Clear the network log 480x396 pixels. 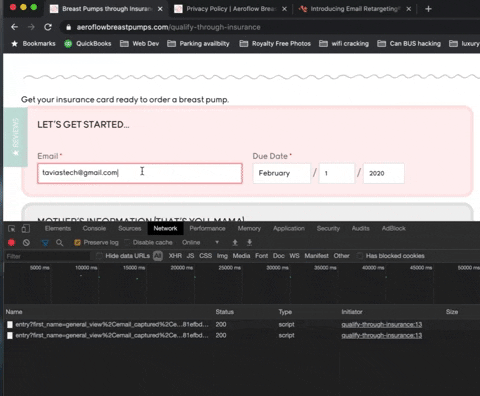[x=26, y=243]
